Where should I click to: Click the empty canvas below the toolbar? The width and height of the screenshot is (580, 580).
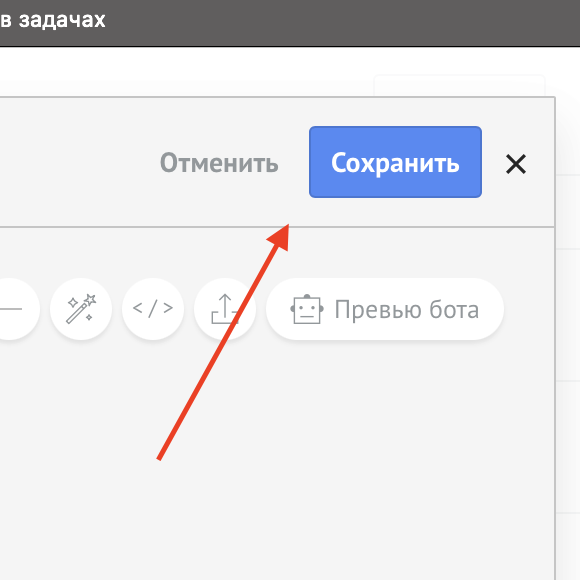tap(277, 459)
